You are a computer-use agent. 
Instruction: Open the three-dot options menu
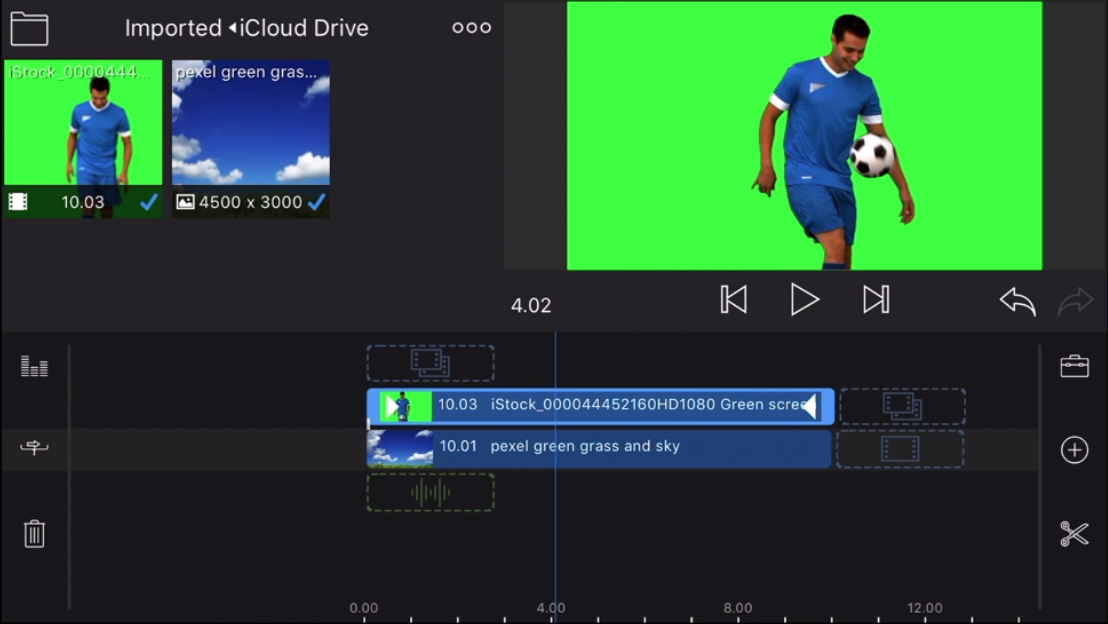[x=471, y=27]
